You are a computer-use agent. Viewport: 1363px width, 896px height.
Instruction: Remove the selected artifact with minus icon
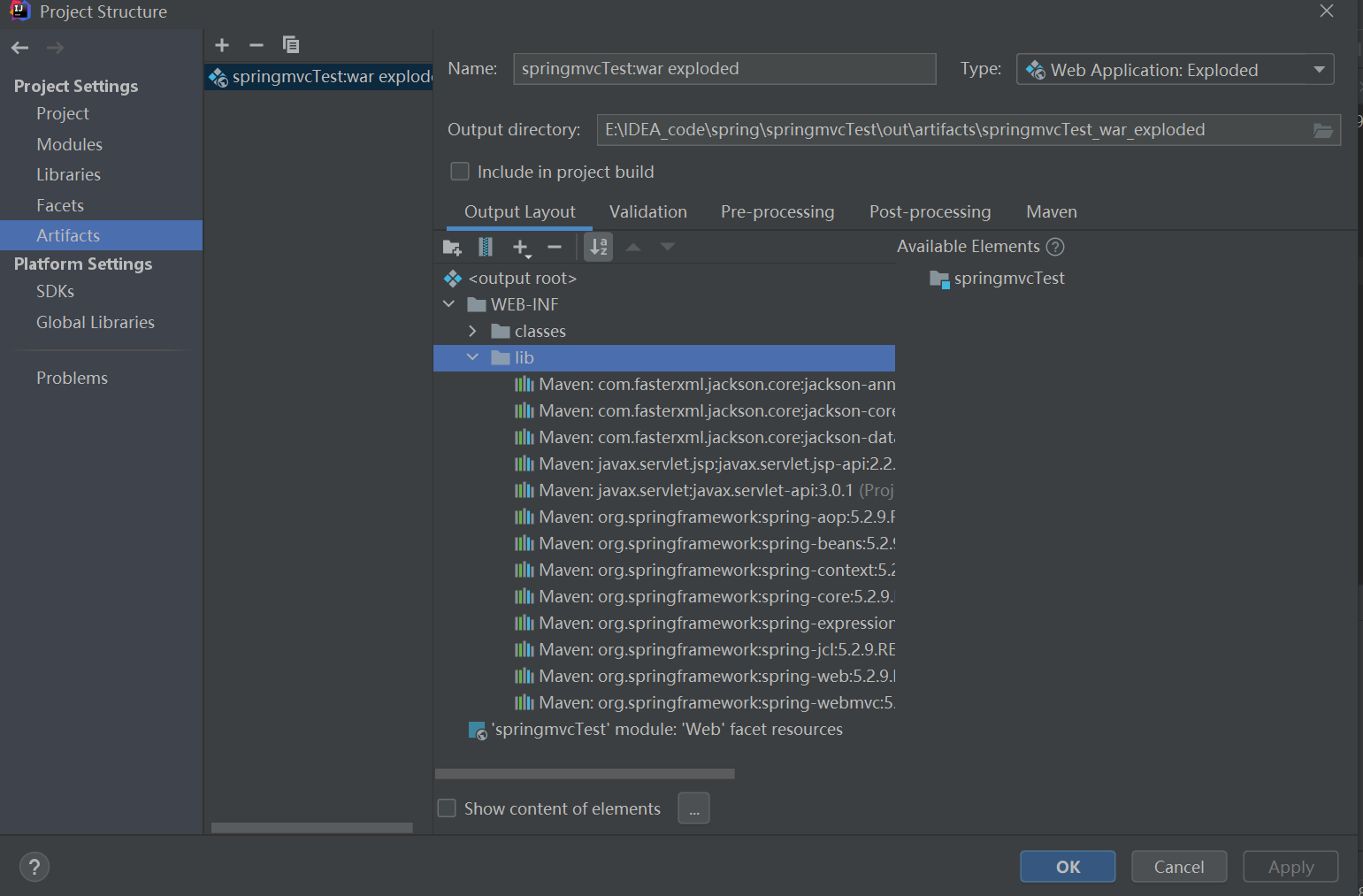tap(257, 45)
